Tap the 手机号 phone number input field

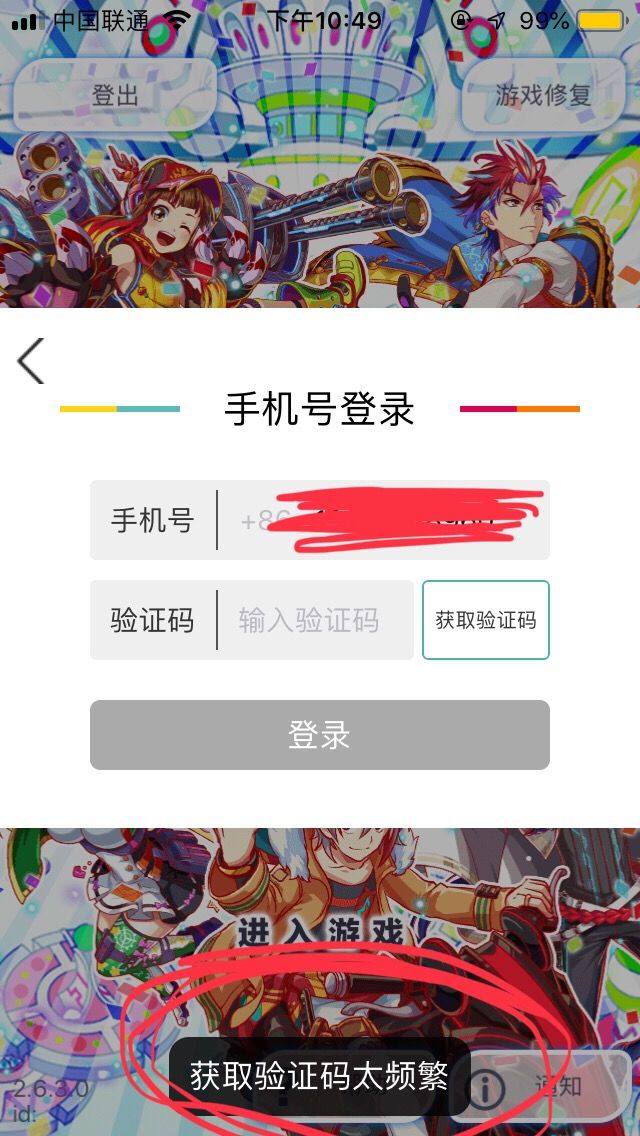coord(320,520)
